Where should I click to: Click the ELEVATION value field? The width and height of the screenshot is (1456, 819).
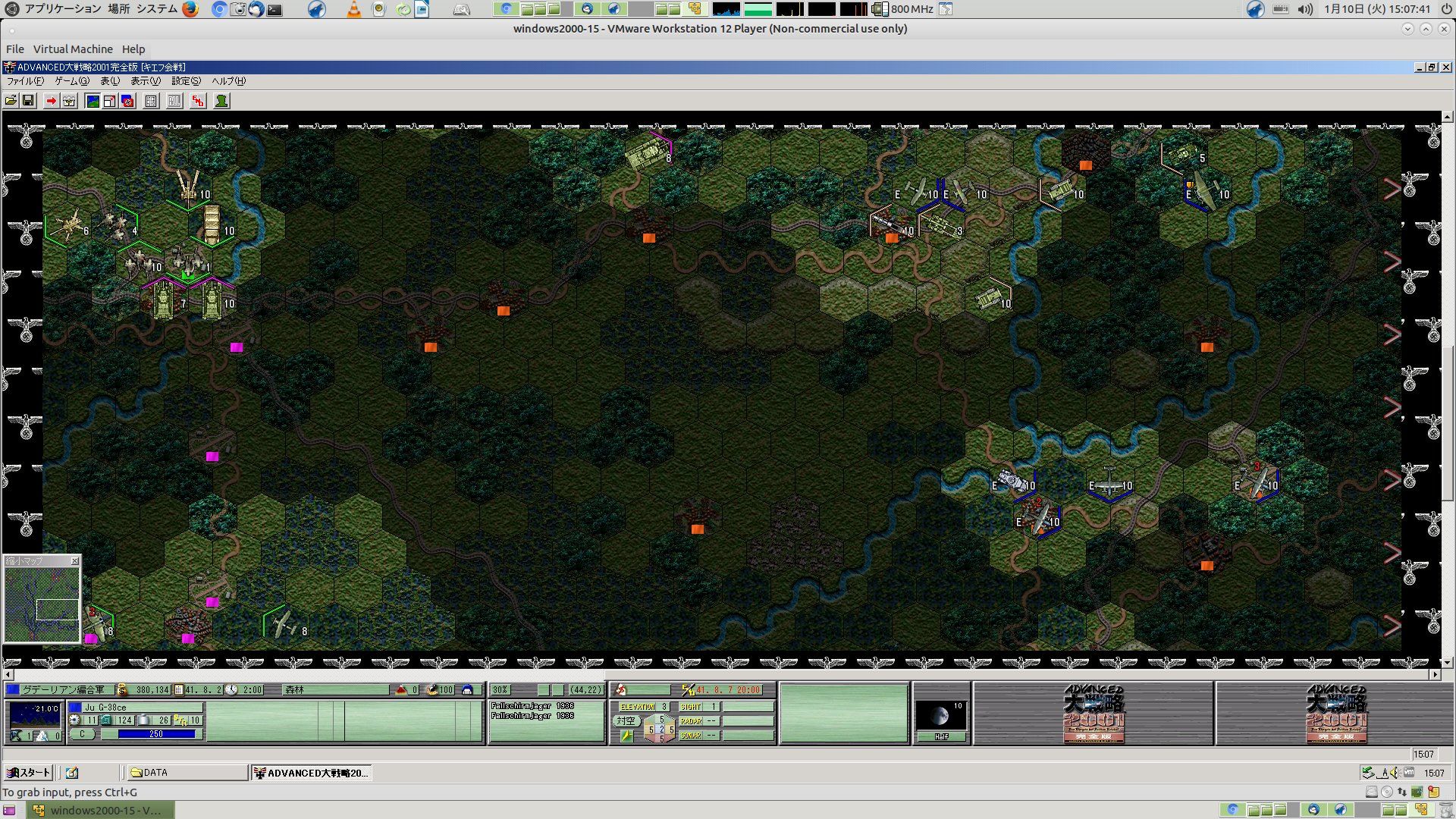click(664, 707)
